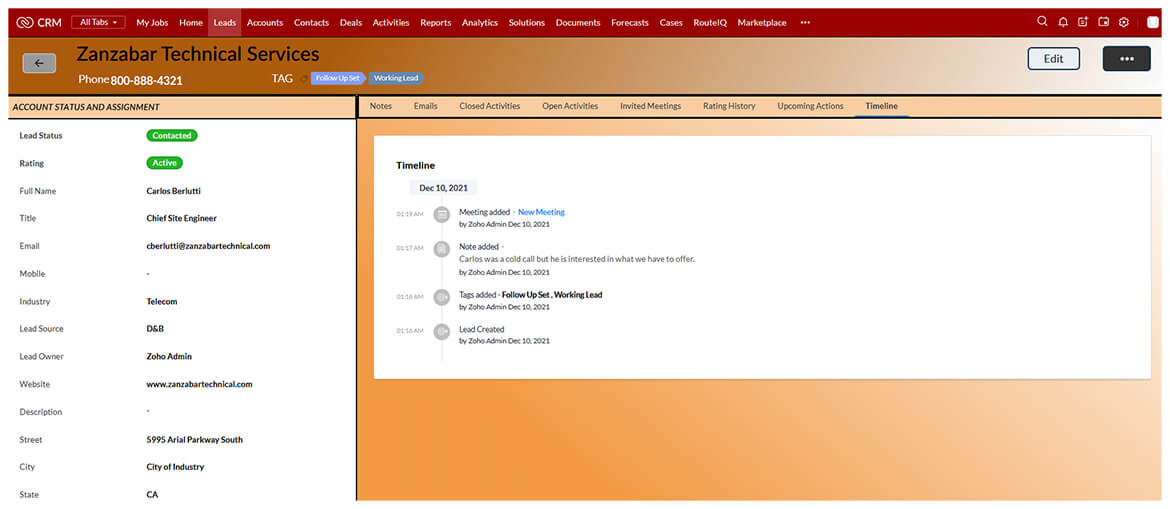Screen dimensions: 1170x509
Task: Click the Full Name value Carlos Berlutti
Action: (x=174, y=191)
